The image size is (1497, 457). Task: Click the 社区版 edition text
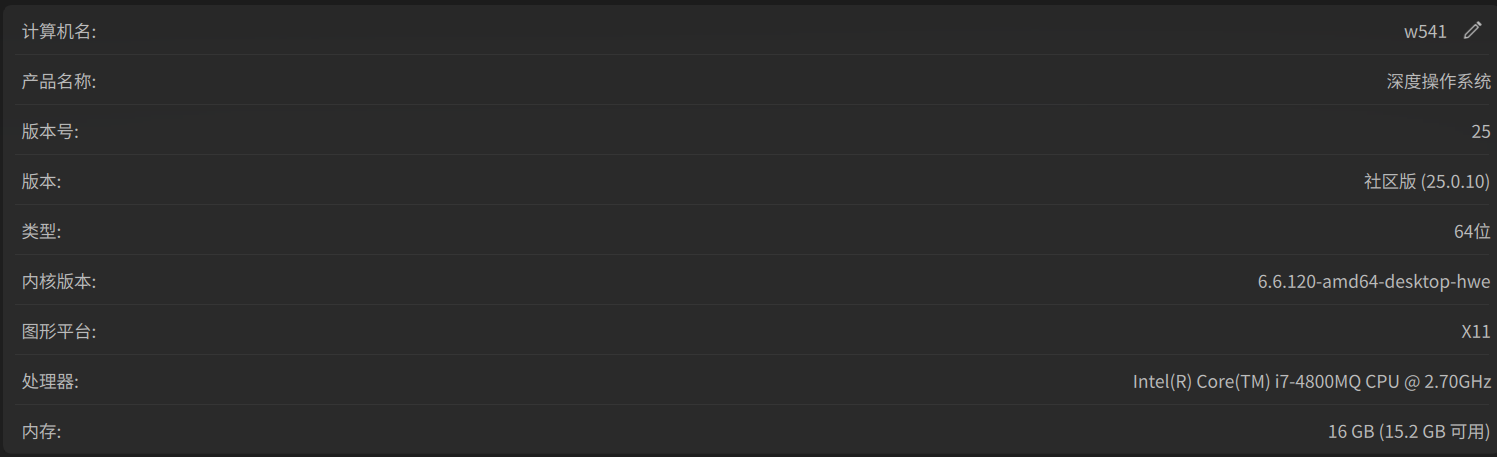(x=1390, y=182)
